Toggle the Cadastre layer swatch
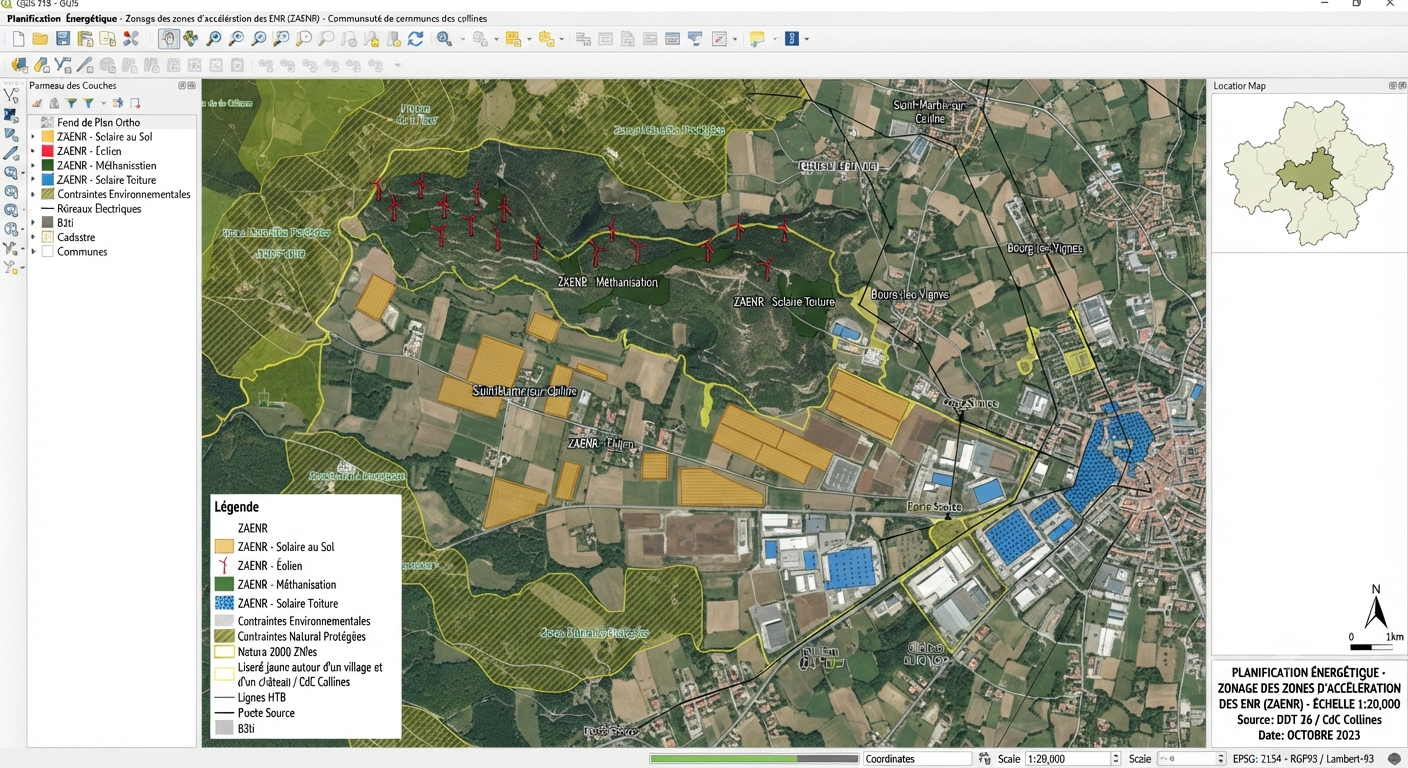Image resolution: width=1408 pixels, height=768 pixels. tap(47, 237)
